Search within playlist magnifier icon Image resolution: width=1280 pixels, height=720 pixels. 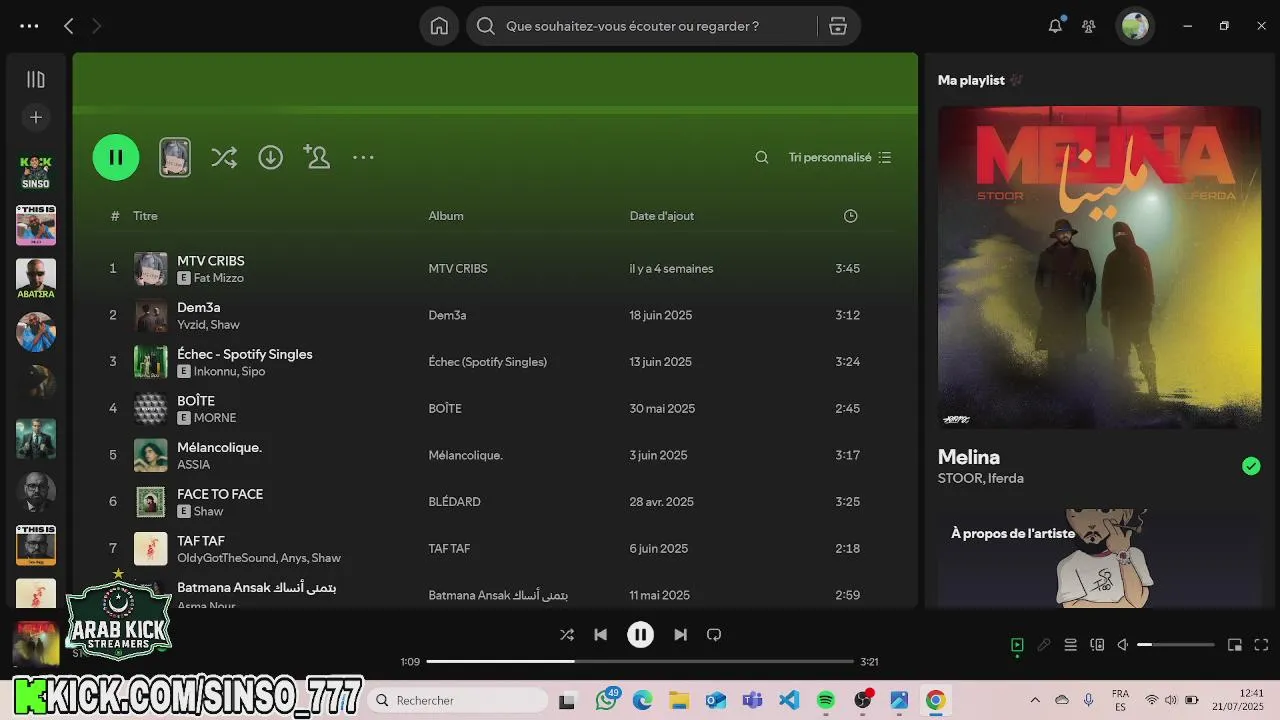point(762,157)
